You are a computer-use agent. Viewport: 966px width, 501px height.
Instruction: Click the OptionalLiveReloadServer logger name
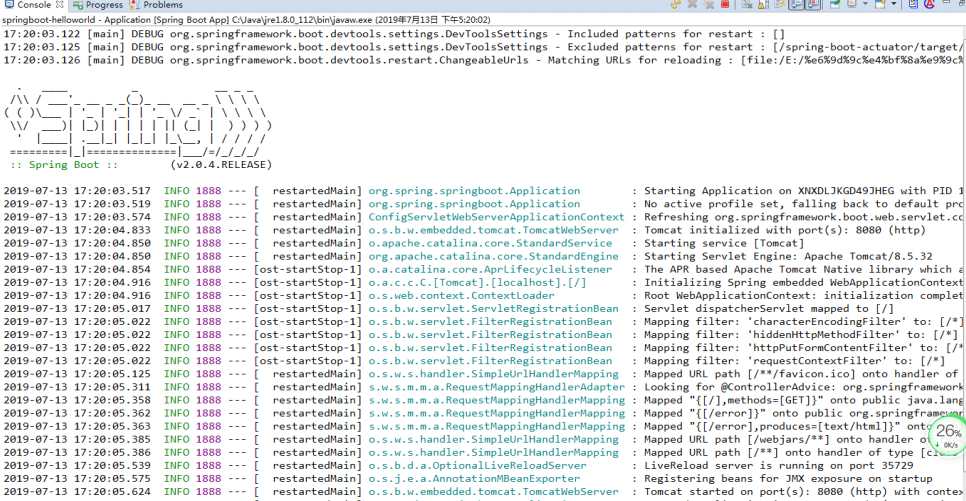click(477, 465)
